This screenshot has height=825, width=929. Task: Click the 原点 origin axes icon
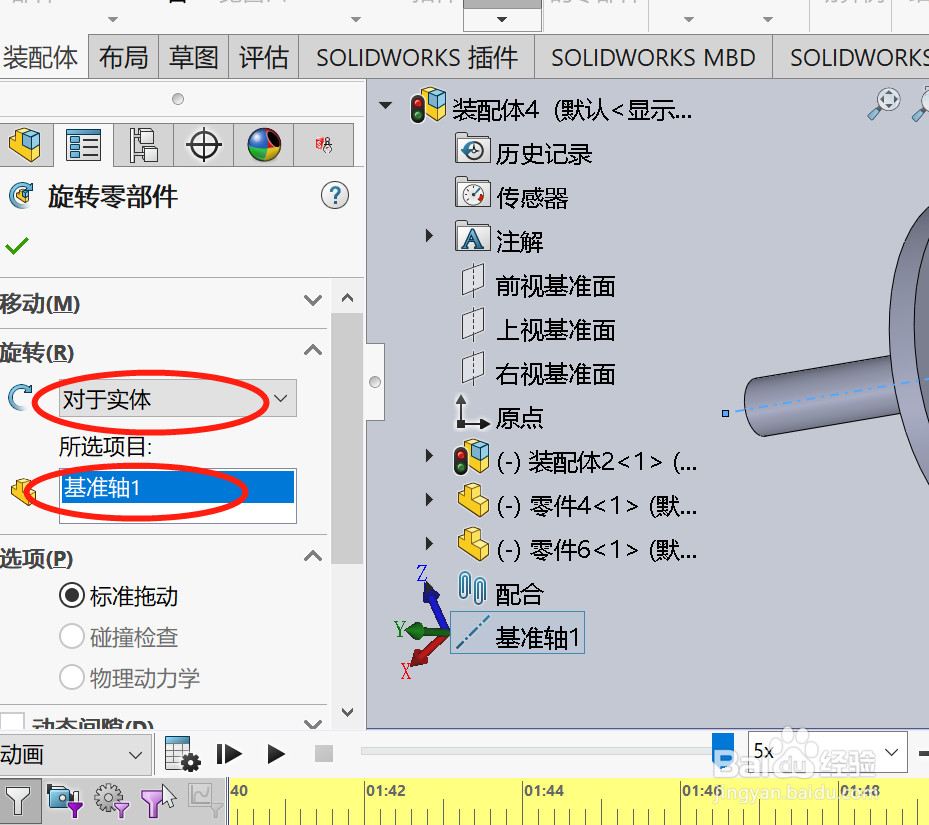pos(472,412)
